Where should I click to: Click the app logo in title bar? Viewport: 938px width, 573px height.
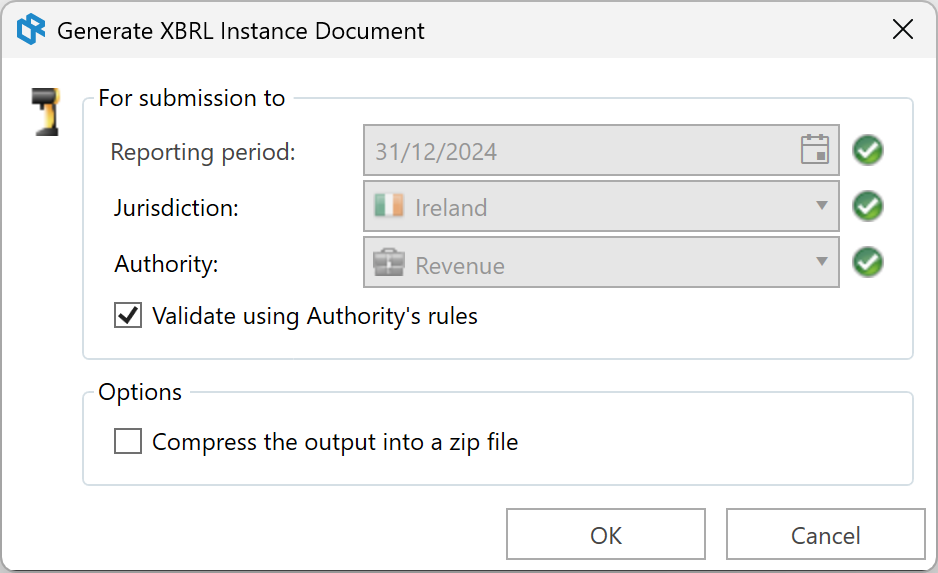coord(31,30)
